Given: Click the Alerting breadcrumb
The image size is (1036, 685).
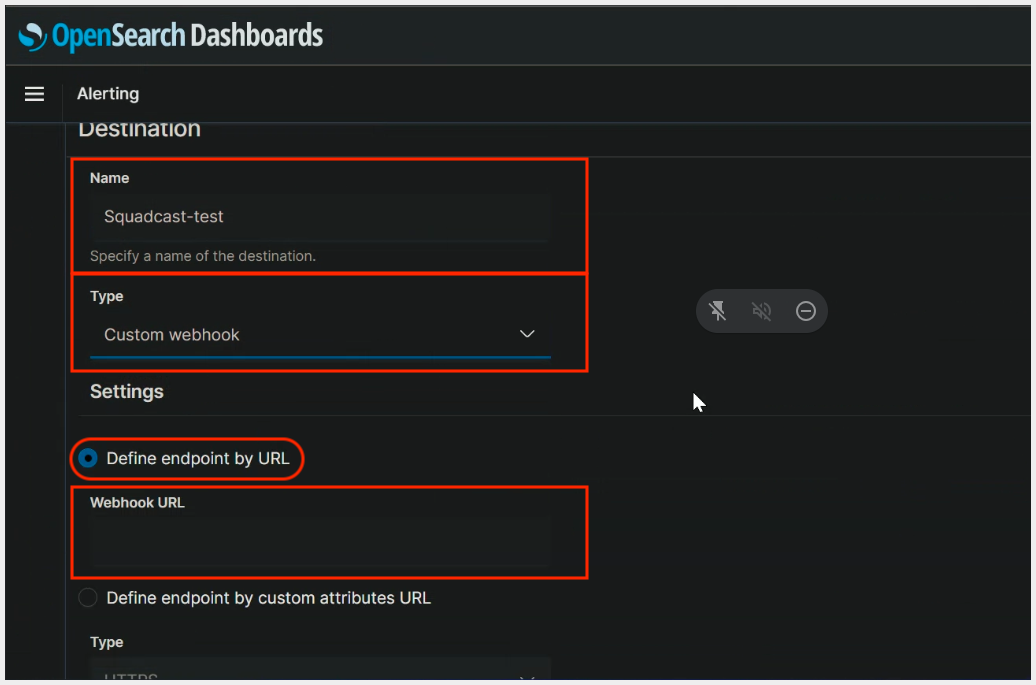Looking at the screenshot, I should tap(107, 93).
